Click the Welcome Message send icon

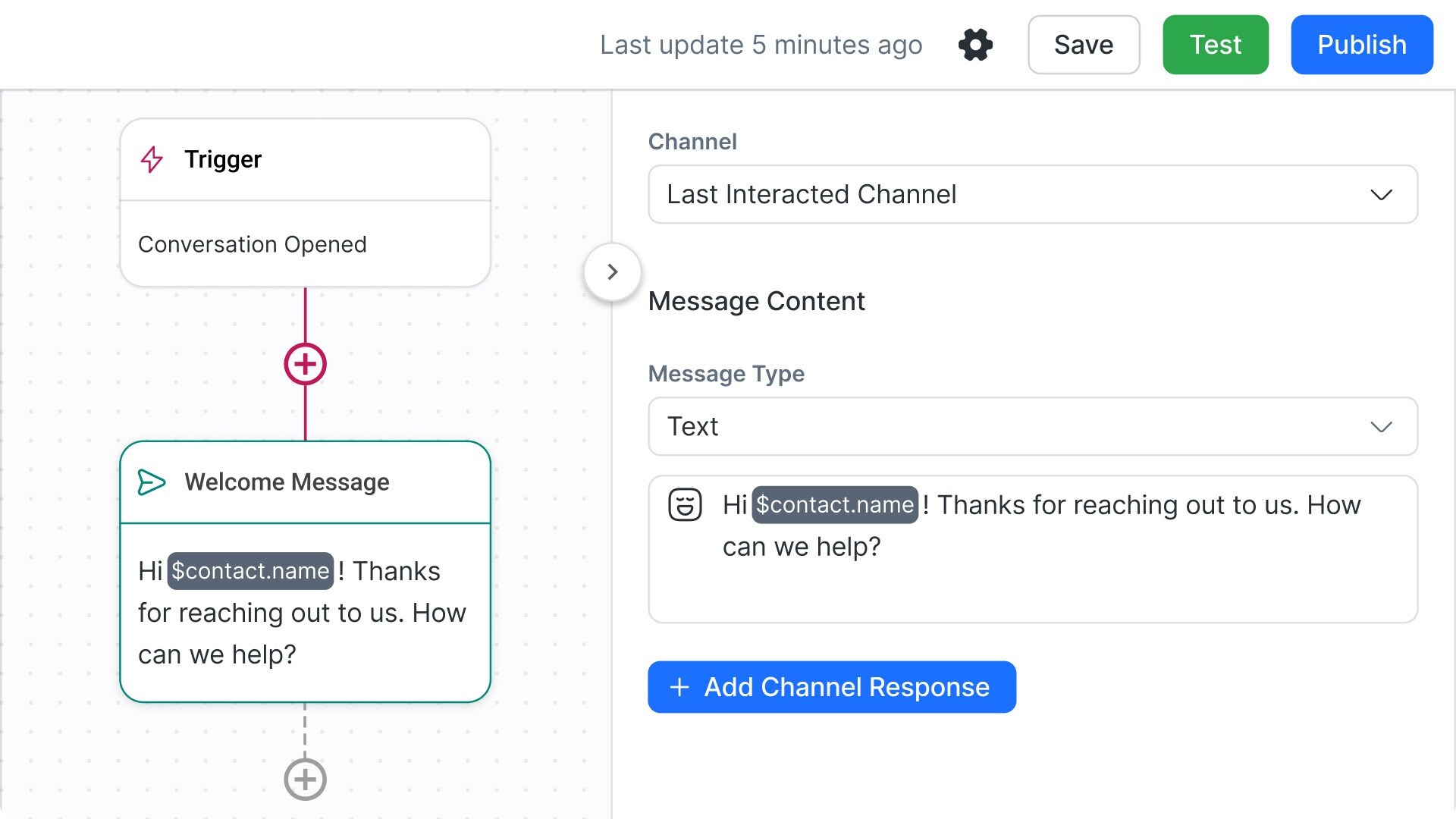[152, 482]
